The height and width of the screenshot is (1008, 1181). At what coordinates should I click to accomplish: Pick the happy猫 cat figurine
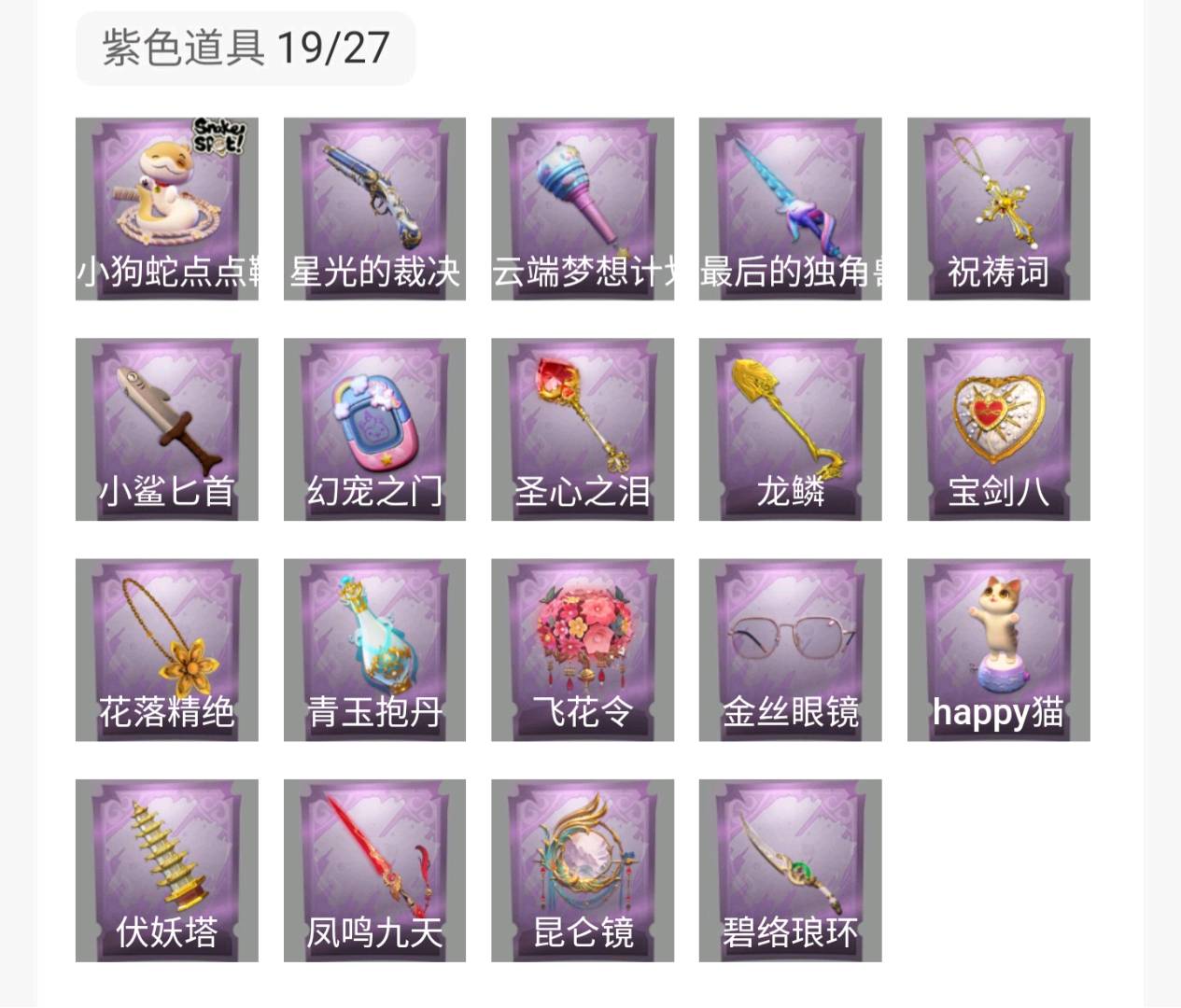coord(999,651)
